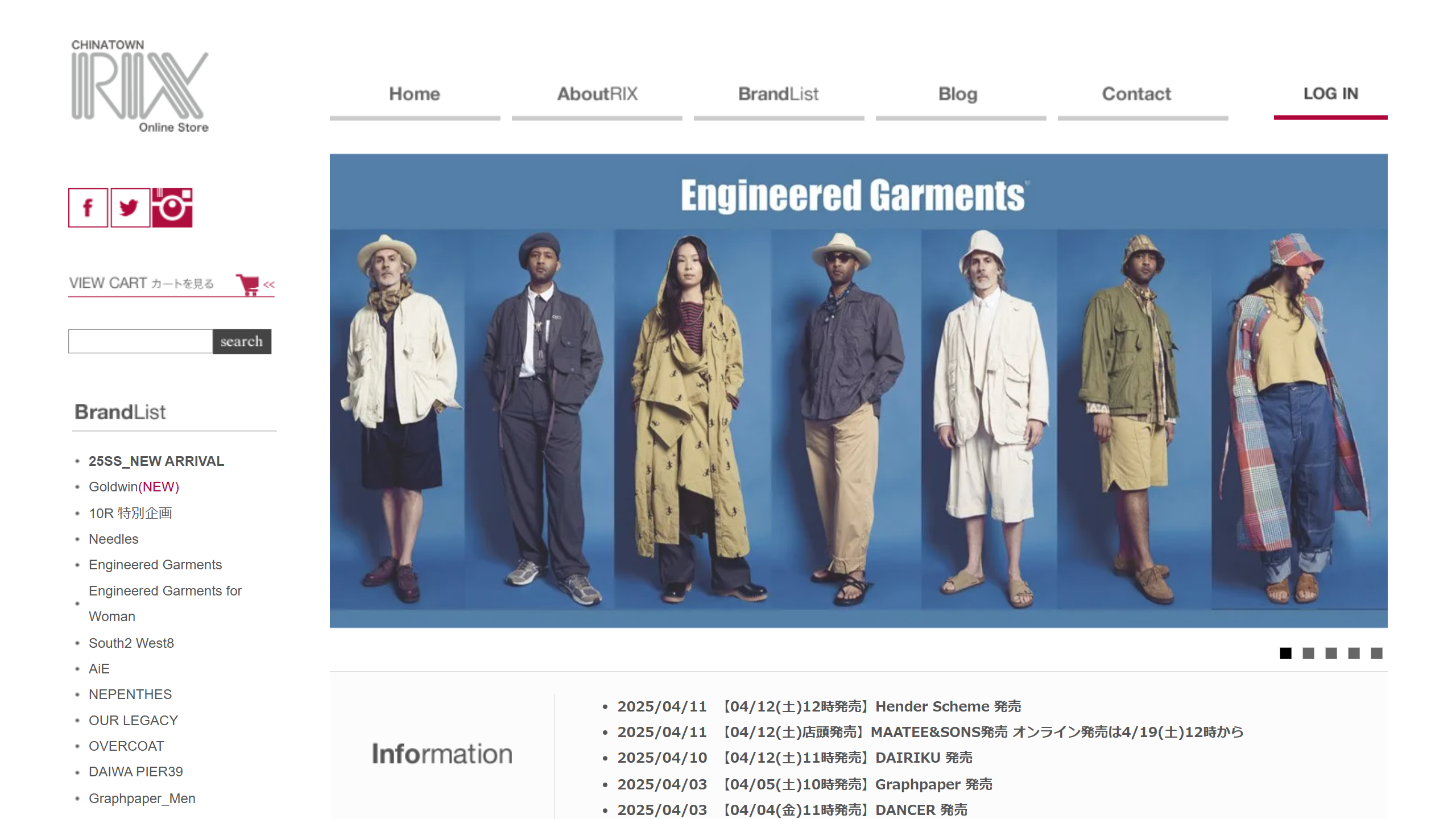1456x819 pixels.
Task: Open the Instagram social icon
Action: point(172,208)
